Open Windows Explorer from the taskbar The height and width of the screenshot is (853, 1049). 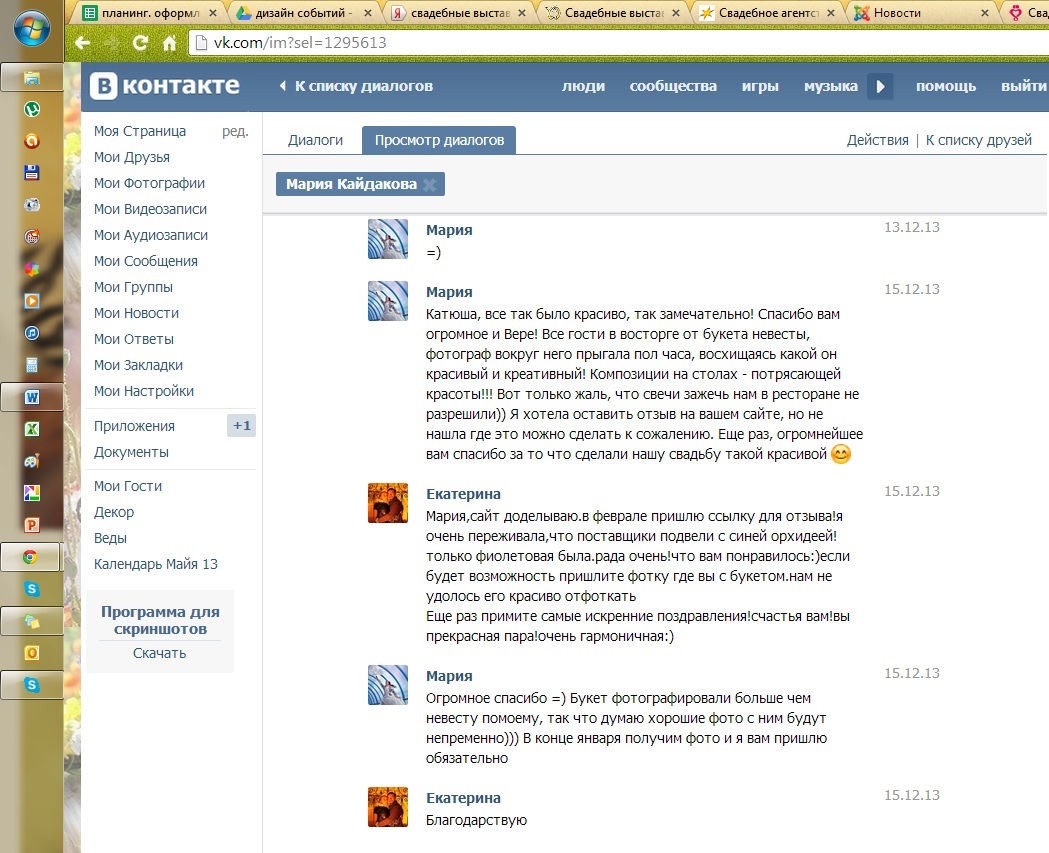click(31, 78)
